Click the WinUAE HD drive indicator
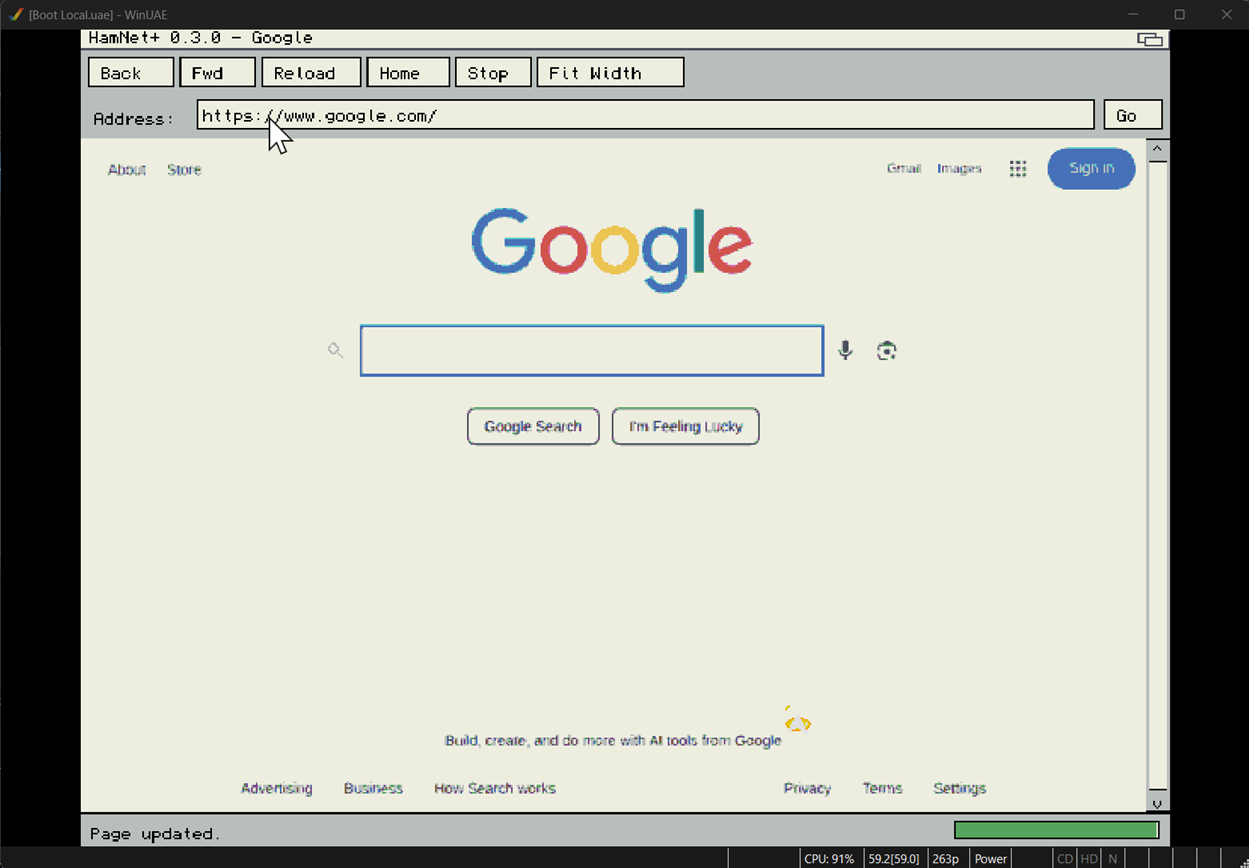Viewport: 1249px width, 868px height. (x=1089, y=858)
